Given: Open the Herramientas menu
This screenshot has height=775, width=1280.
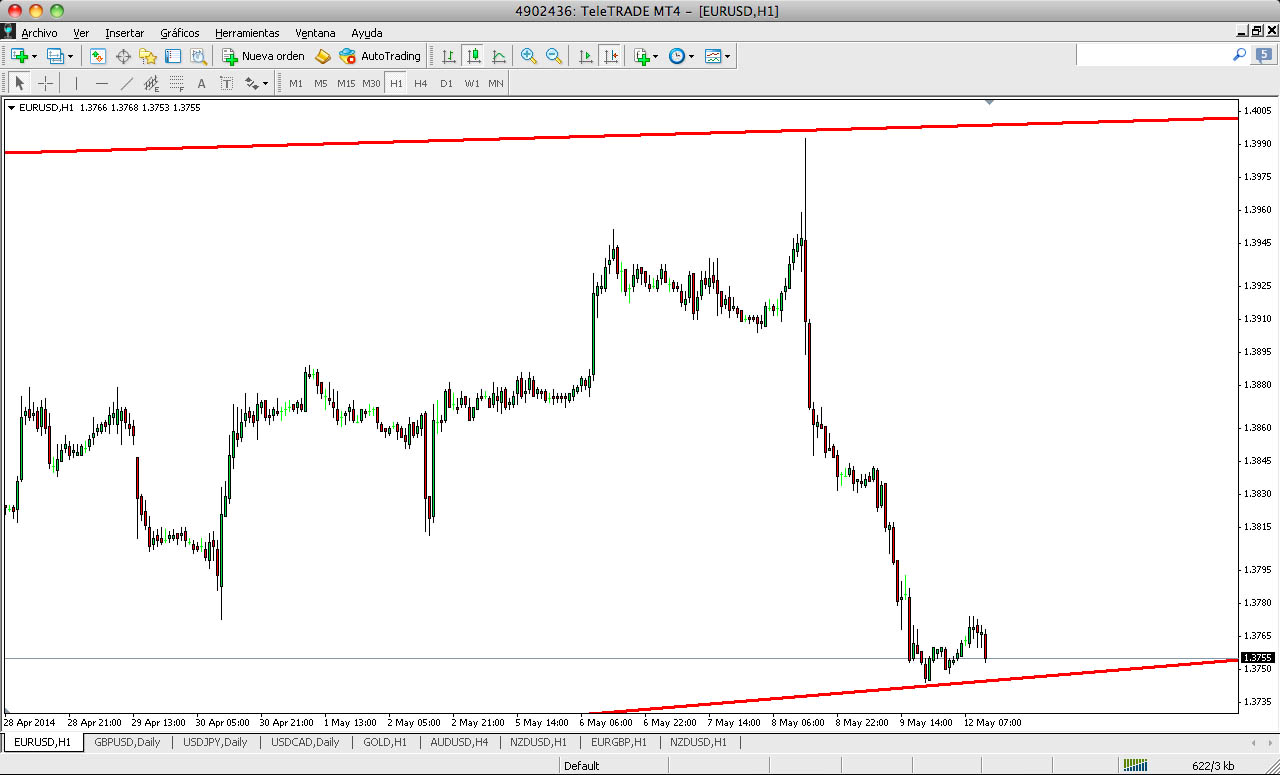Looking at the screenshot, I should pyautogui.click(x=247, y=33).
